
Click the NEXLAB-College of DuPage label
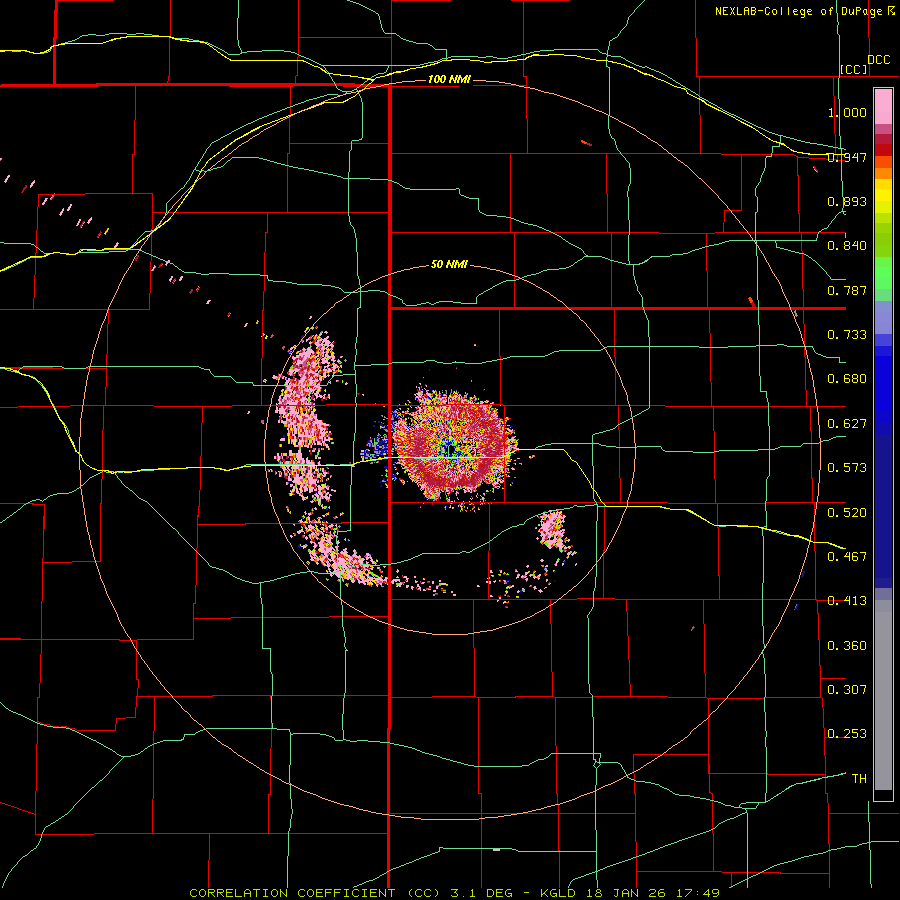(x=801, y=11)
